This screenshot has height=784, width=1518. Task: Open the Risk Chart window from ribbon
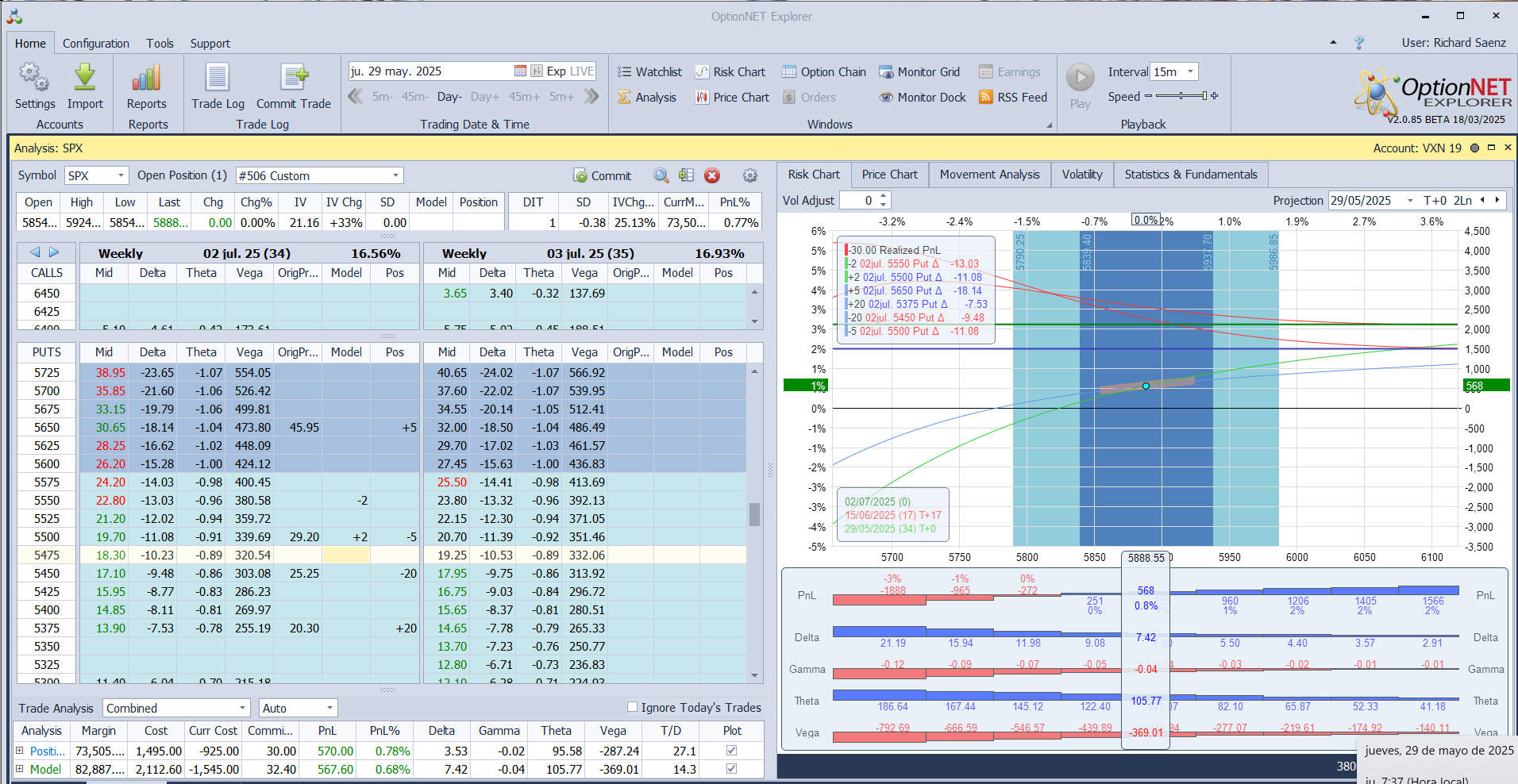point(730,72)
